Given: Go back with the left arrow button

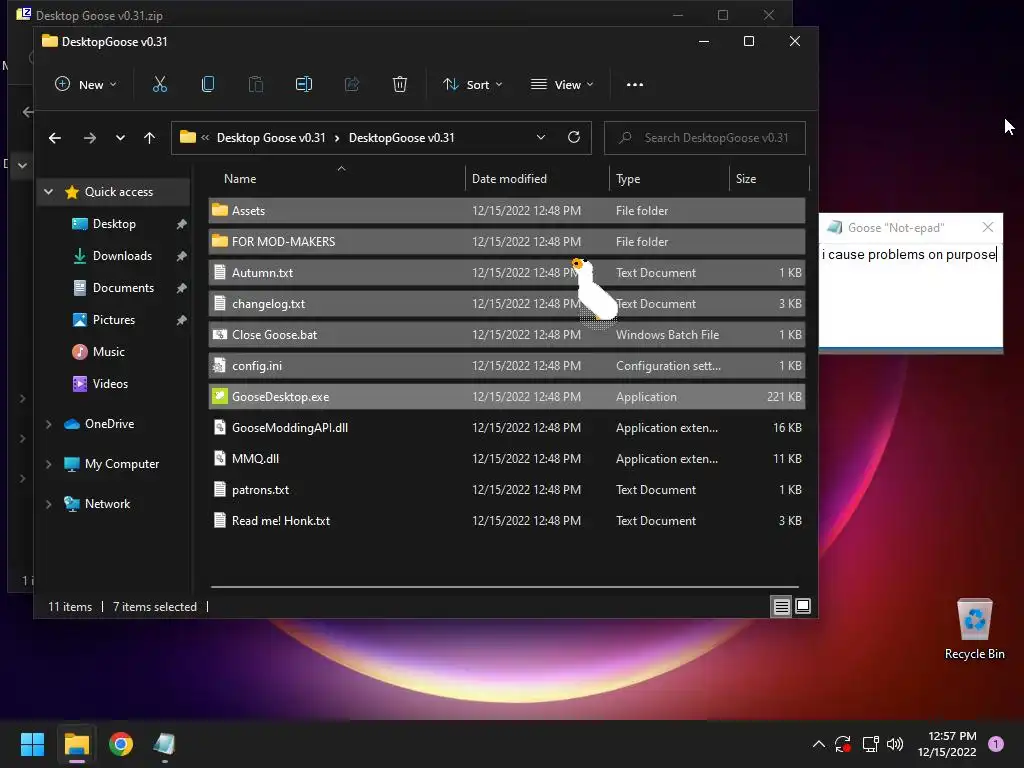Looking at the screenshot, I should (x=55, y=138).
